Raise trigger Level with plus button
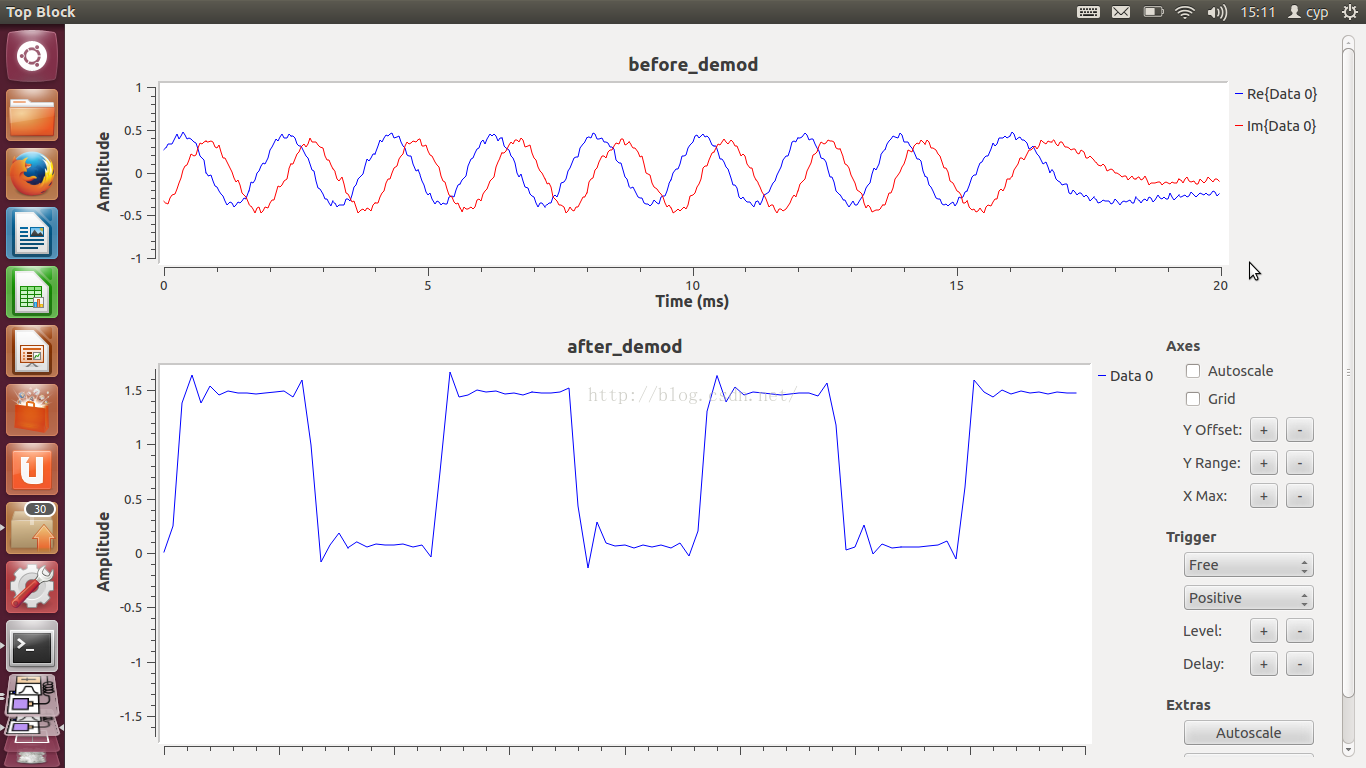 1264,631
